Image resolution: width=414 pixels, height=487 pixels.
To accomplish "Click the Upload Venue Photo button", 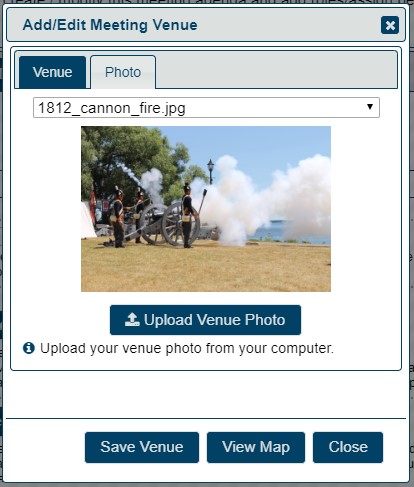I will point(205,320).
